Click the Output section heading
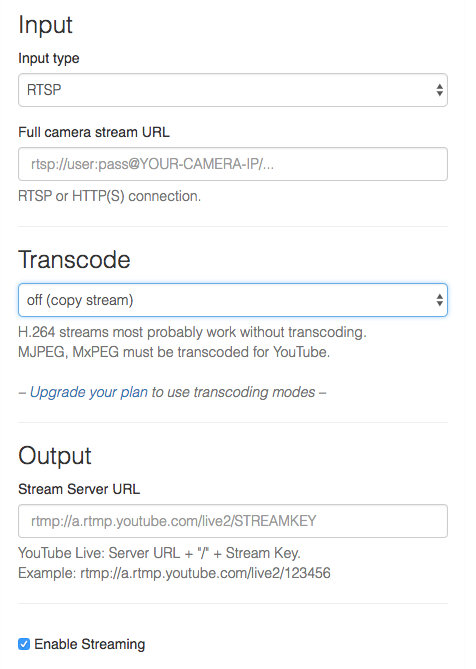476x669 pixels. [55, 456]
